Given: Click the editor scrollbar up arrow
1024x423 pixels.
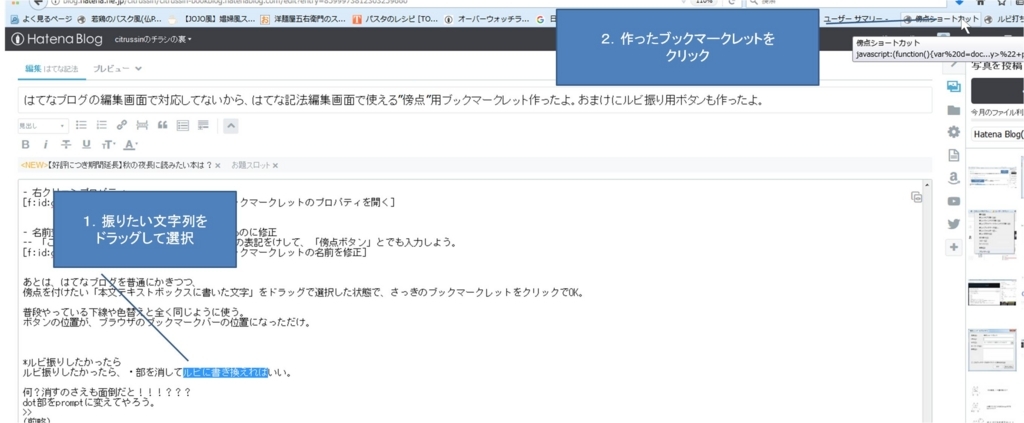Looking at the screenshot, I should point(927,187).
